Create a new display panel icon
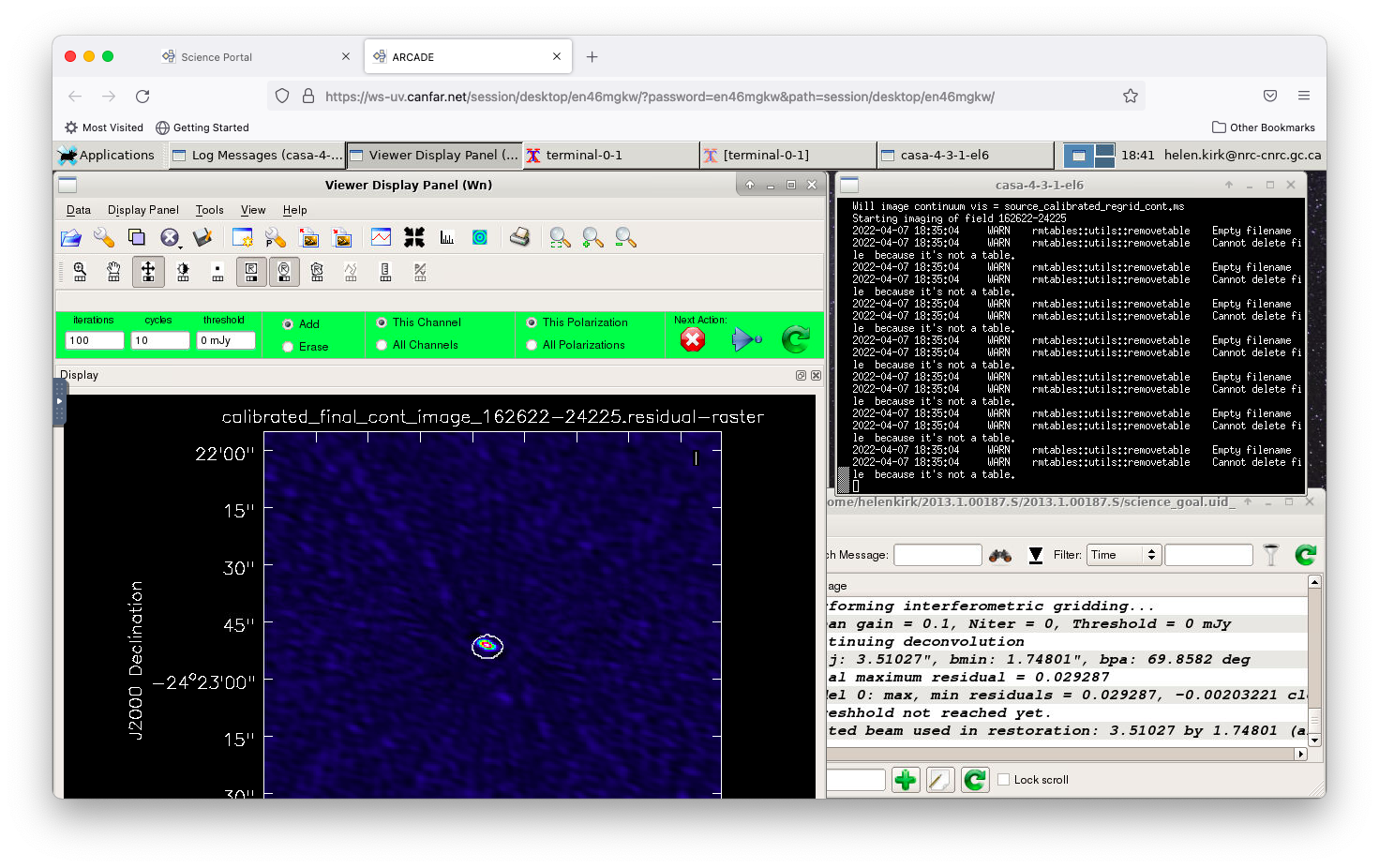 [243, 238]
